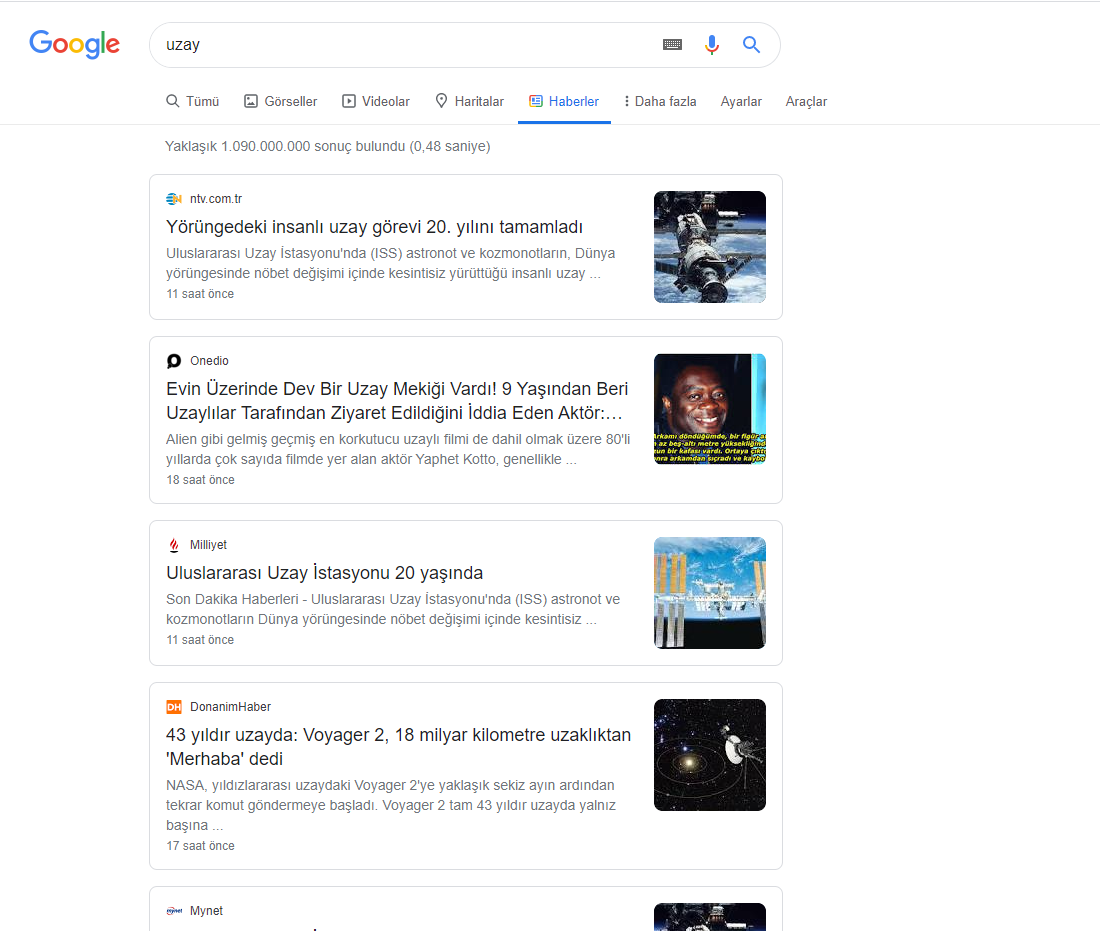1100x931 pixels.
Task: Open the Yaphet Kotto portrait thumbnail
Action: pyautogui.click(x=710, y=409)
